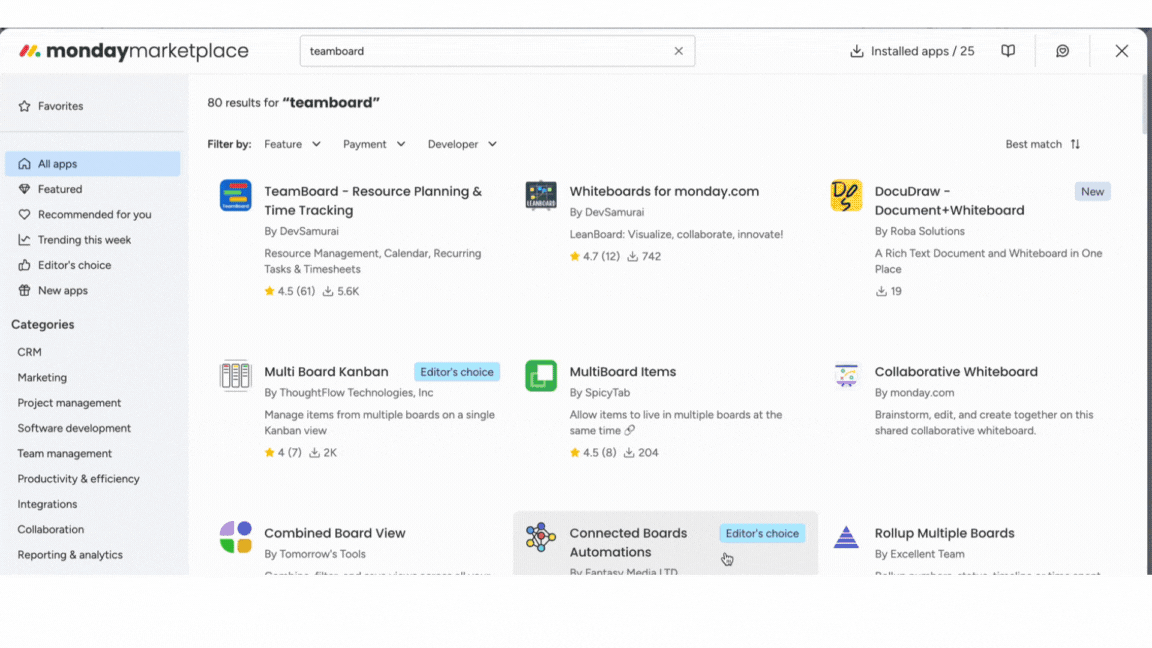1152x648 pixels.
Task: Open DocuDraw Document+Whiteboard app title
Action: point(949,201)
